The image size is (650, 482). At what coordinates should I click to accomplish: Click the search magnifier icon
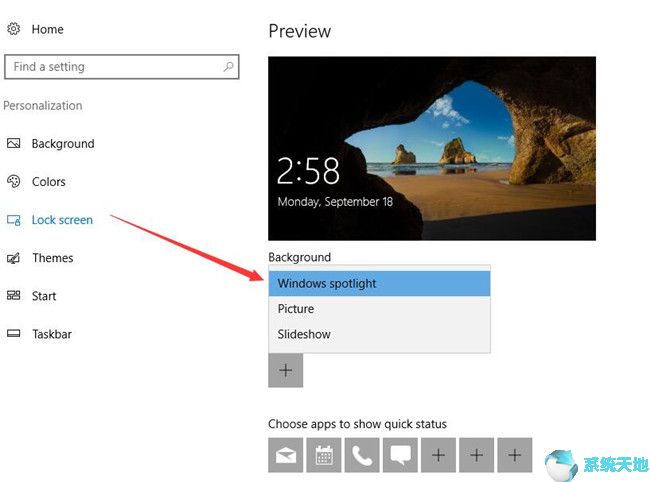(228, 67)
